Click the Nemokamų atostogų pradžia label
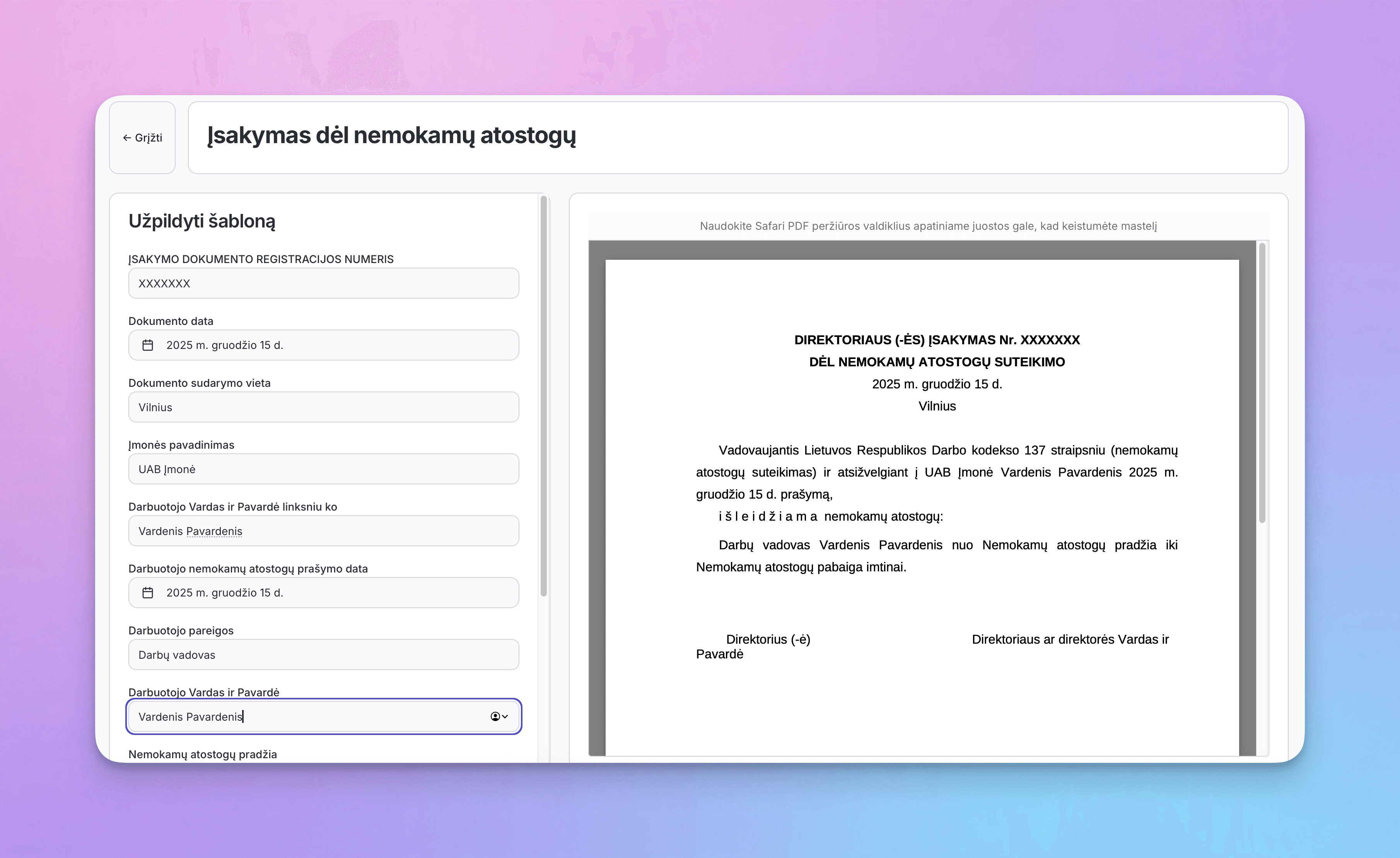The width and height of the screenshot is (1400, 858). pos(203,754)
